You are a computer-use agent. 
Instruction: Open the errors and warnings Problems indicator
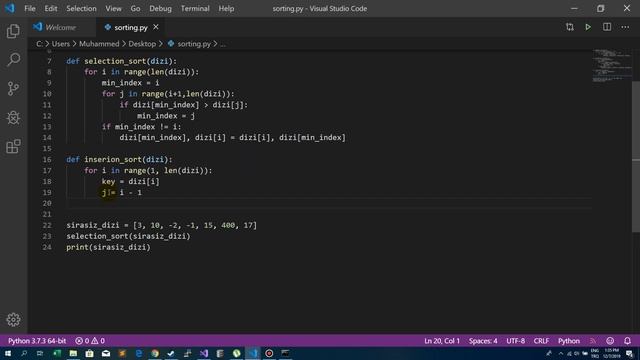[90, 341]
